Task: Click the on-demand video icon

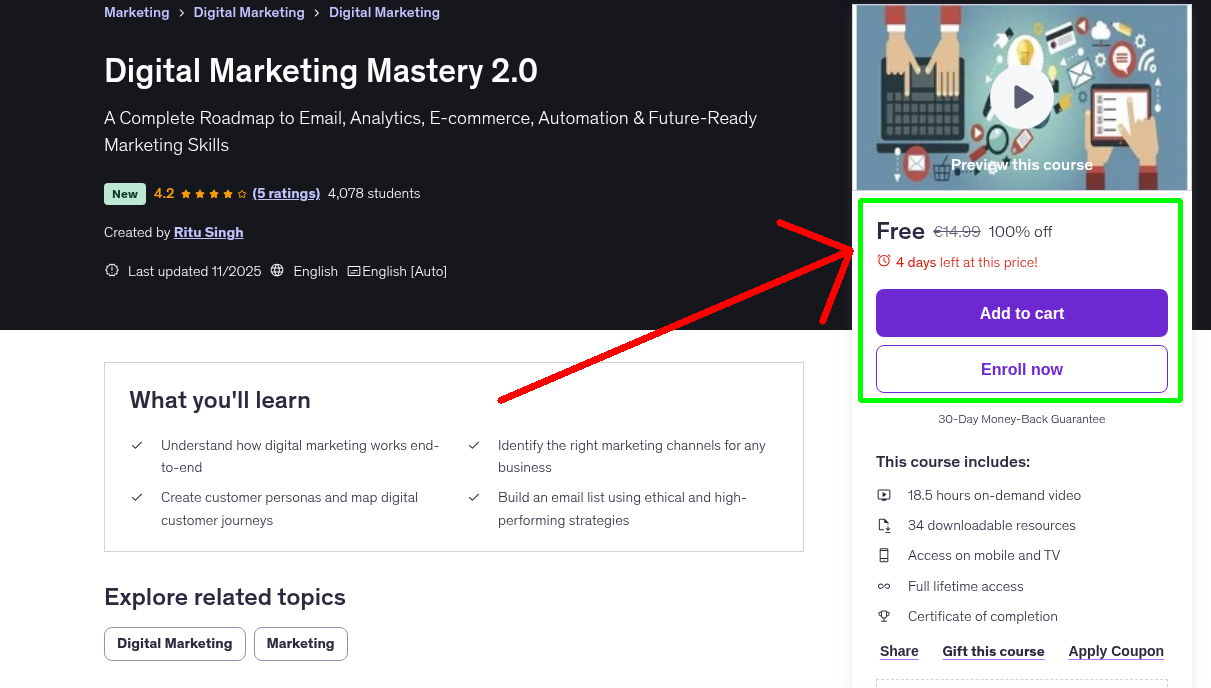Action: pos(884,494)
